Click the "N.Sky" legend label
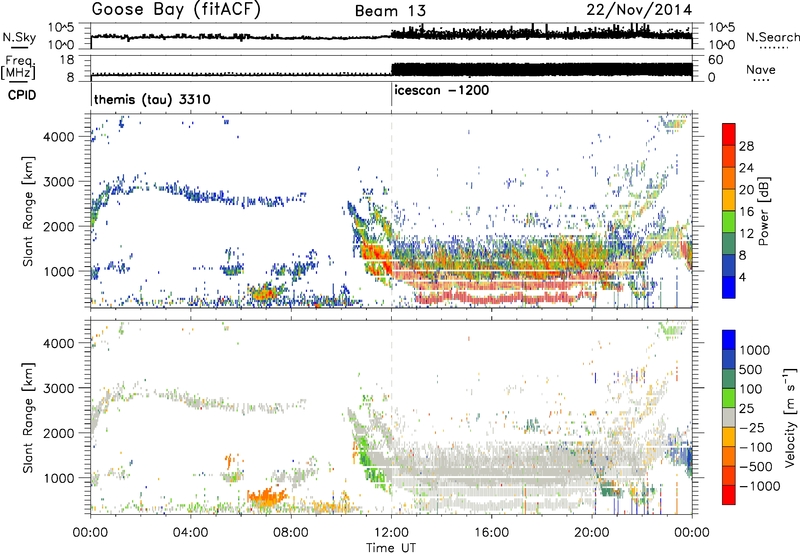 coord(19,37)
